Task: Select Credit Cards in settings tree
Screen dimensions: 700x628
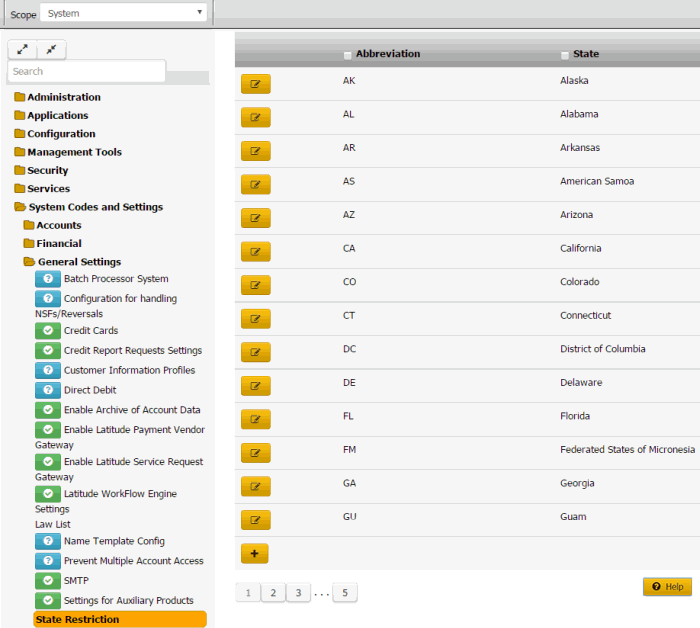Action: 91,330
